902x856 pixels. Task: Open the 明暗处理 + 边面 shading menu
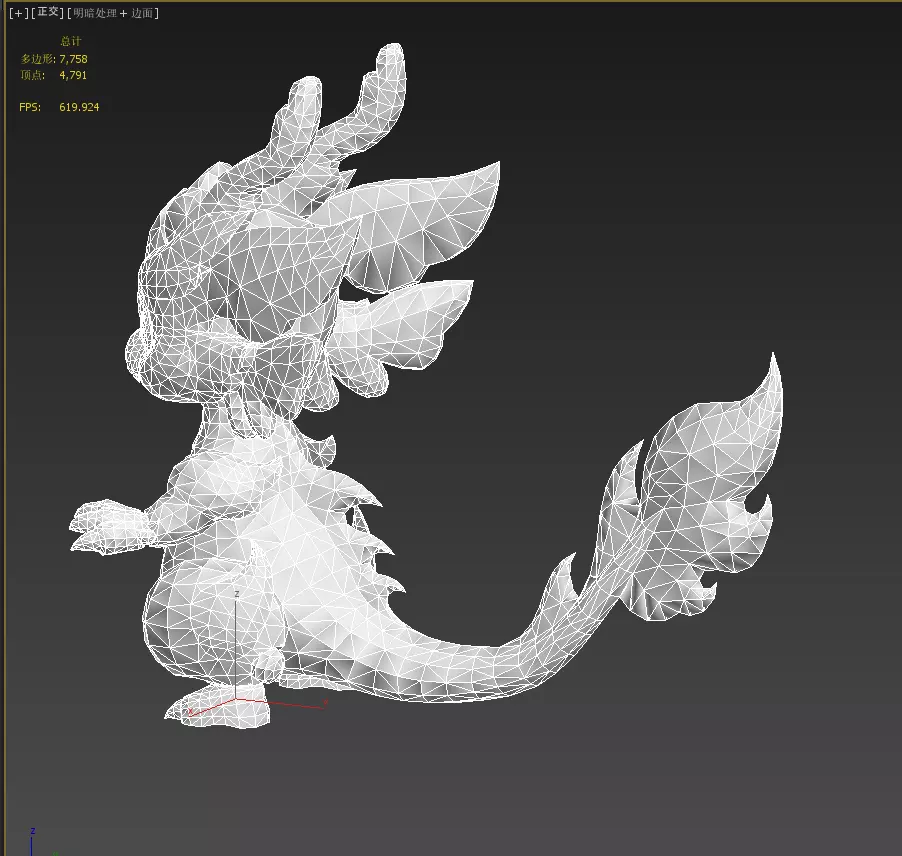tap(113, 13)
